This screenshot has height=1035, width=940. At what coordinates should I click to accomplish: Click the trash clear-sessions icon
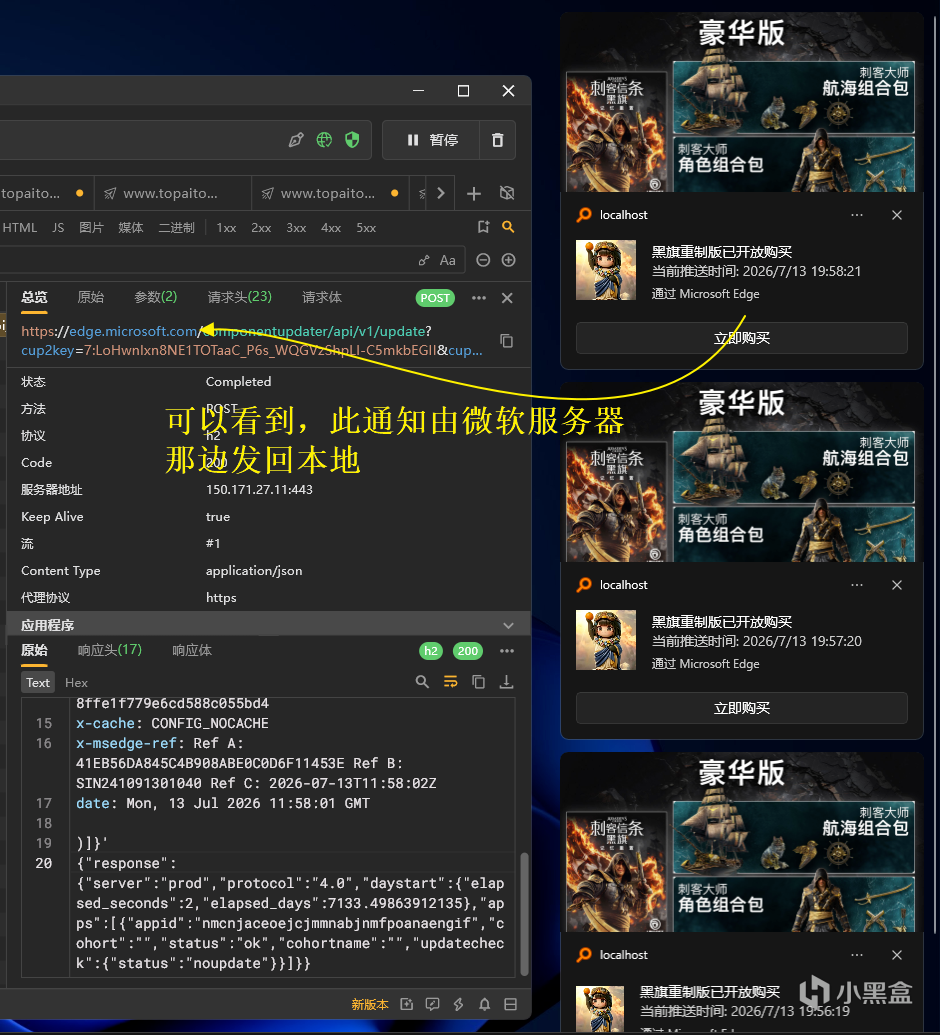point(498,140)
